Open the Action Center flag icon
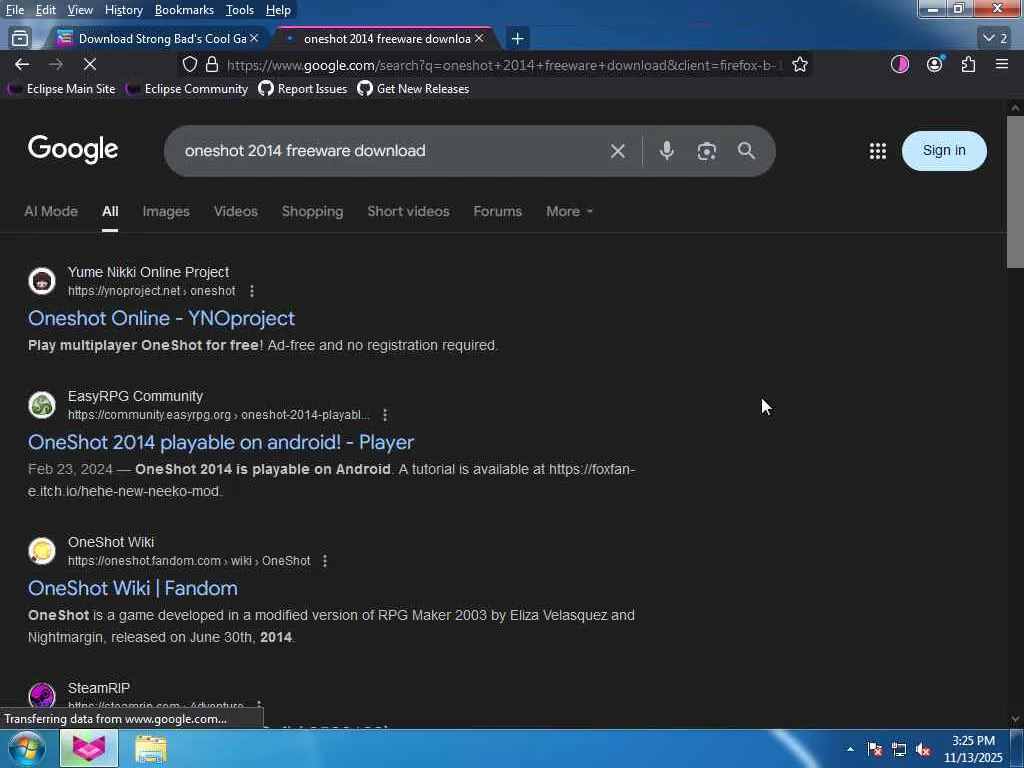The width and height of the screenshot is (1024, 768). coord(874,749)
